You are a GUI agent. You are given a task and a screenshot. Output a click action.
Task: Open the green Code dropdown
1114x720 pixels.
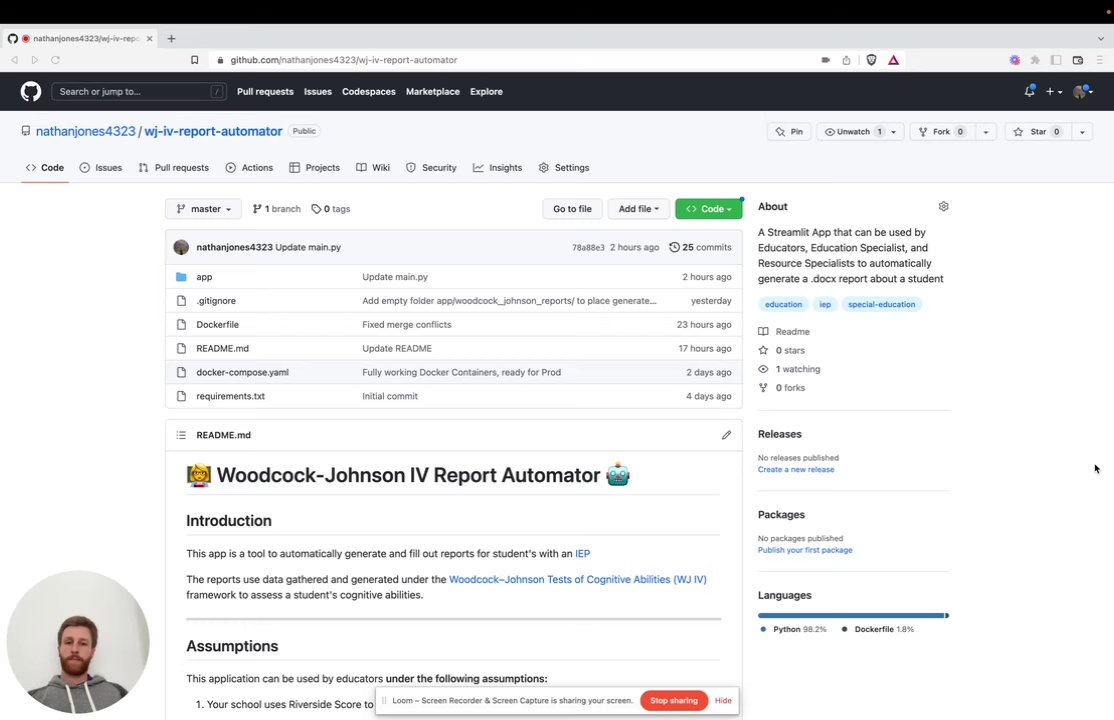(x=709, y=209)
